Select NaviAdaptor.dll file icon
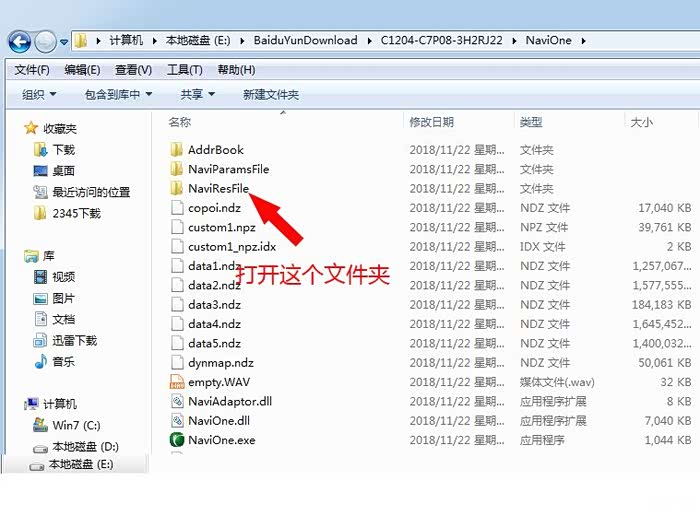 pyautogui.click(x=177, y=401)
